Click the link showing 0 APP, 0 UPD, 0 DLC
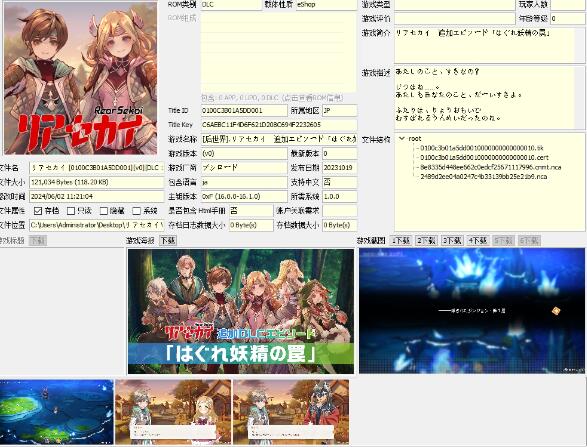 tap(272, 98)
